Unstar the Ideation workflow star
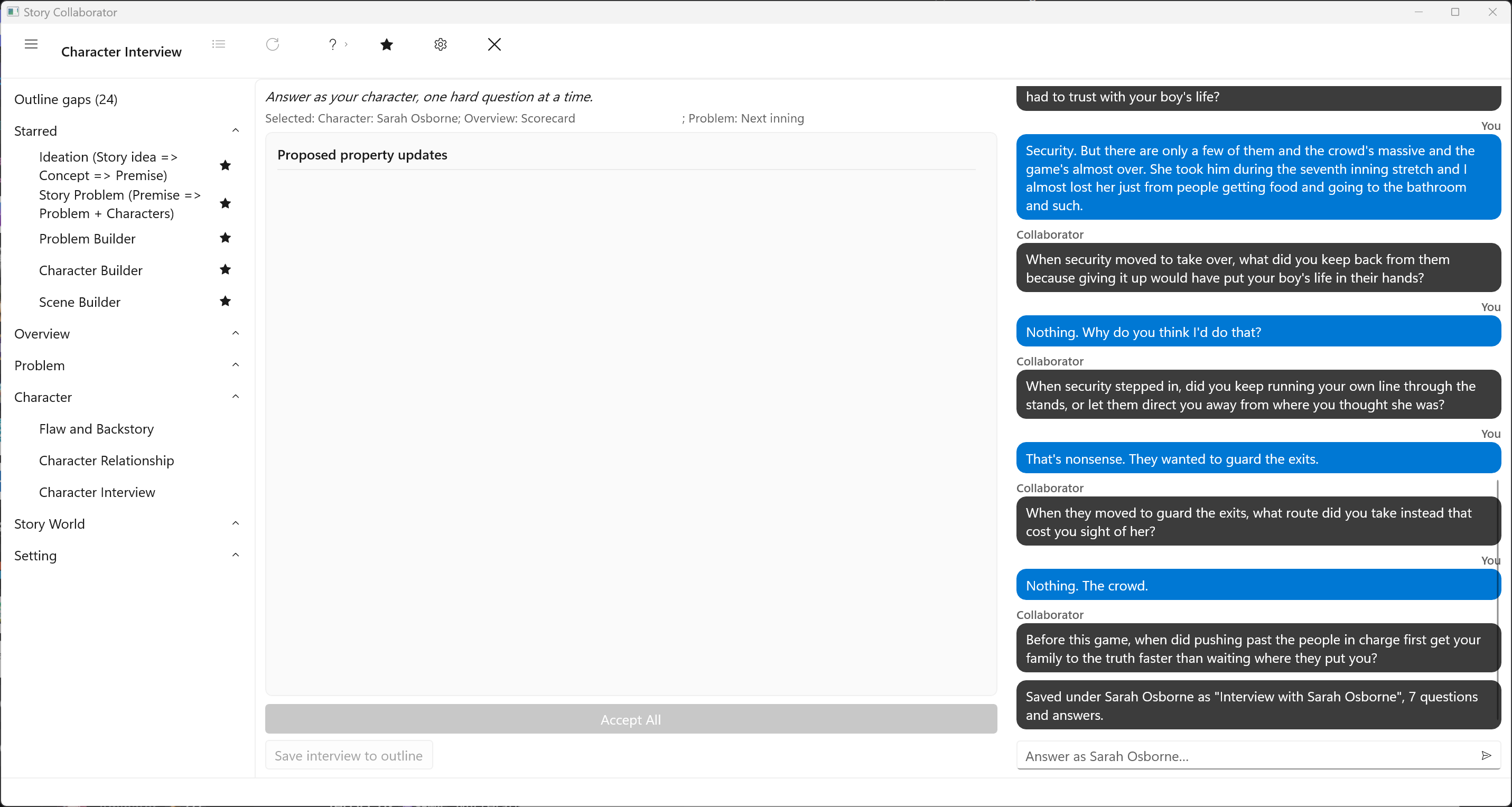1512x807 pixels. click(226, 165)
